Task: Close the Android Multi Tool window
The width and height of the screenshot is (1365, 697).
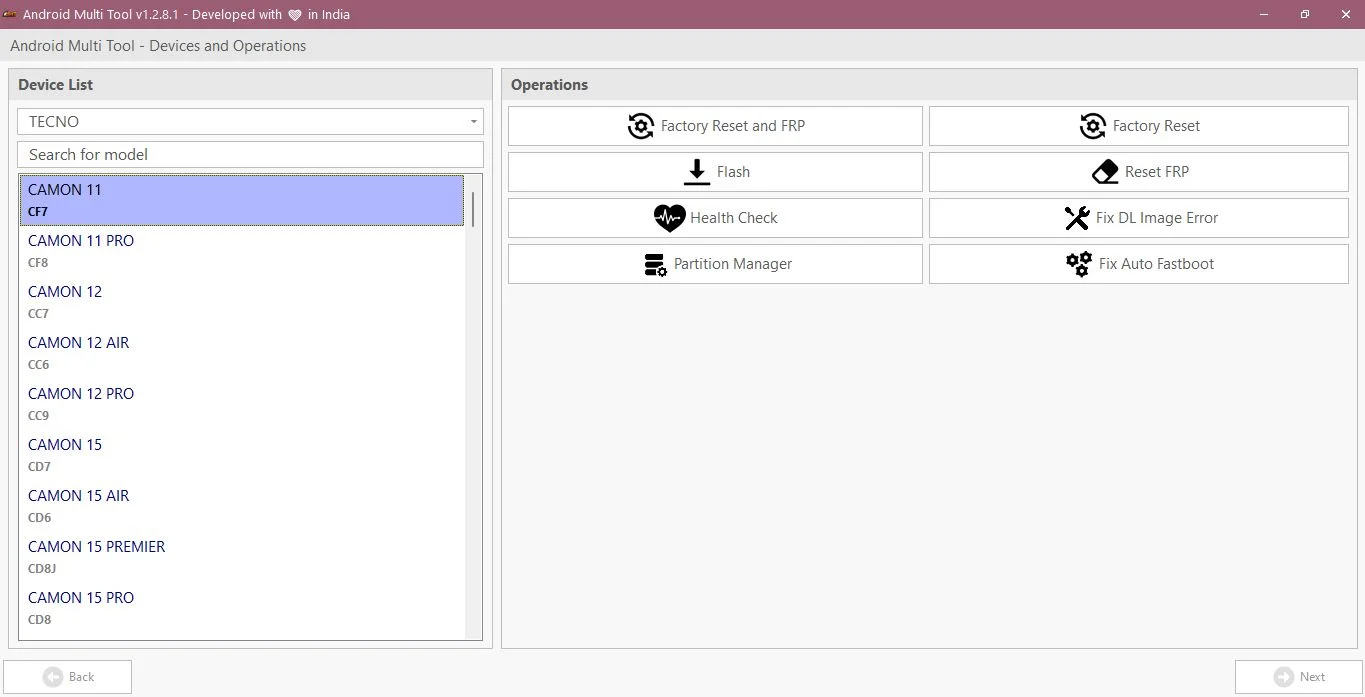Action: 1344,14
